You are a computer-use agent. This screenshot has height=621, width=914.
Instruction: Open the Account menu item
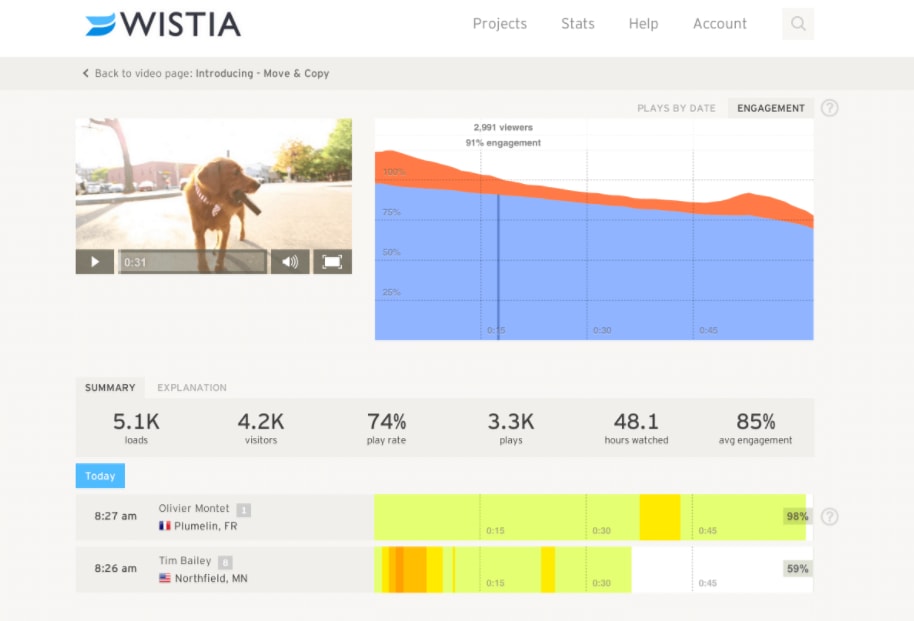click(719, 23)
